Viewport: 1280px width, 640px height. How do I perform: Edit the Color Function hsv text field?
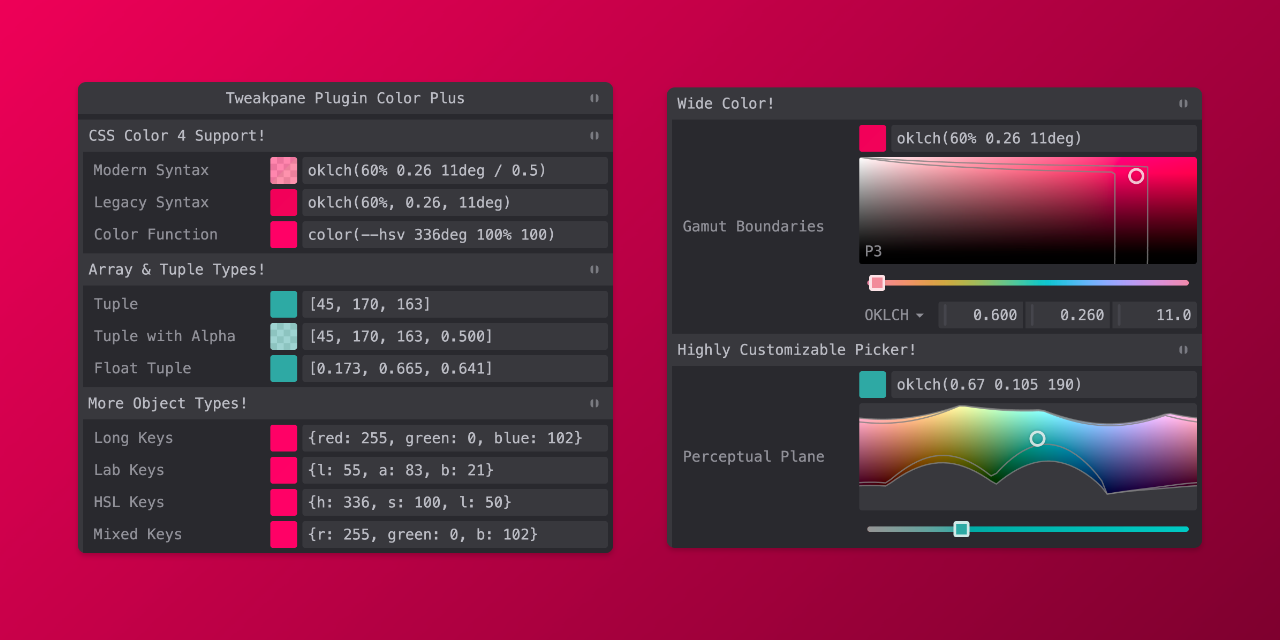(455, 234)
